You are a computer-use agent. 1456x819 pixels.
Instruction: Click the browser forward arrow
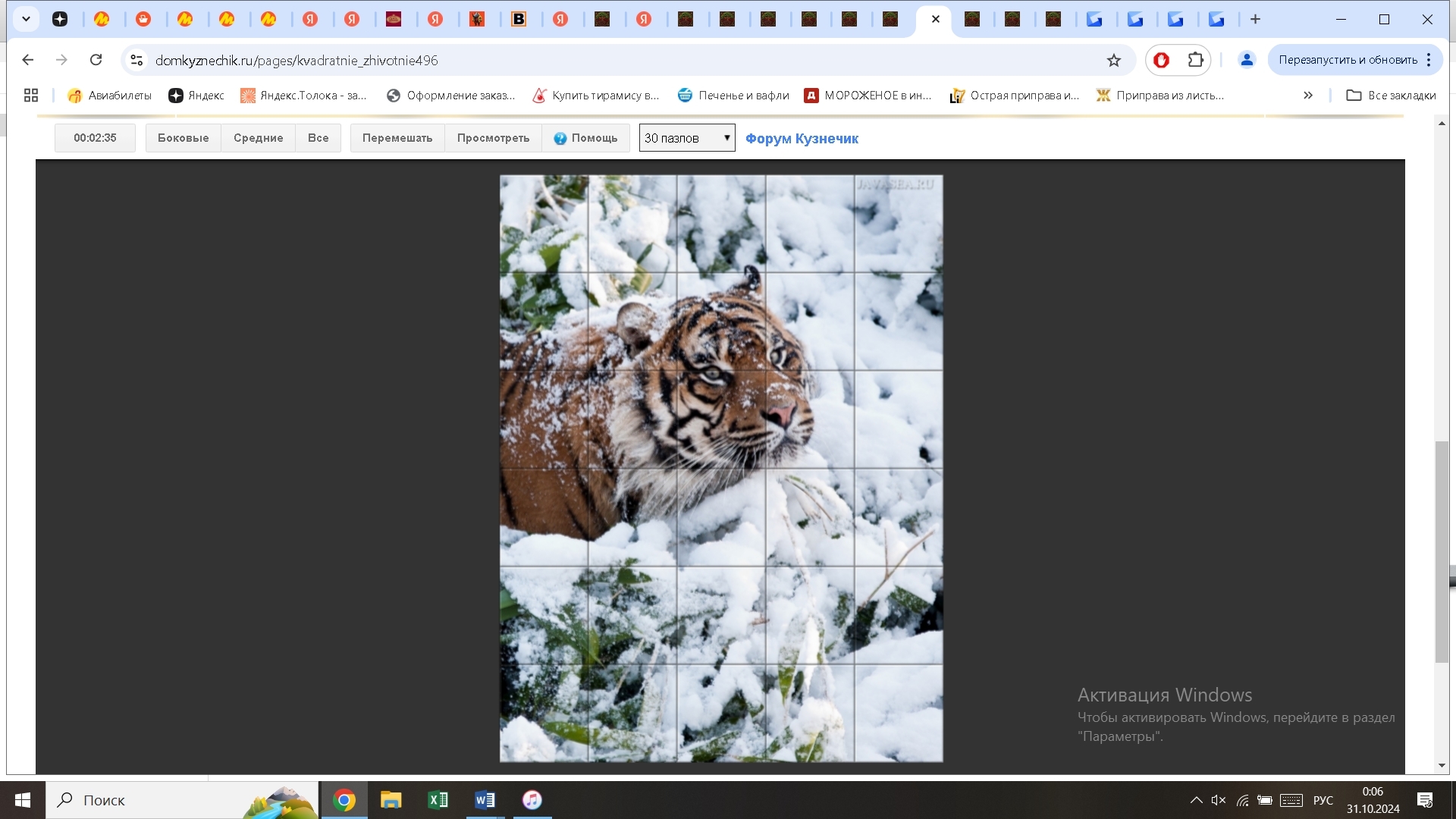tap(62, 60)
